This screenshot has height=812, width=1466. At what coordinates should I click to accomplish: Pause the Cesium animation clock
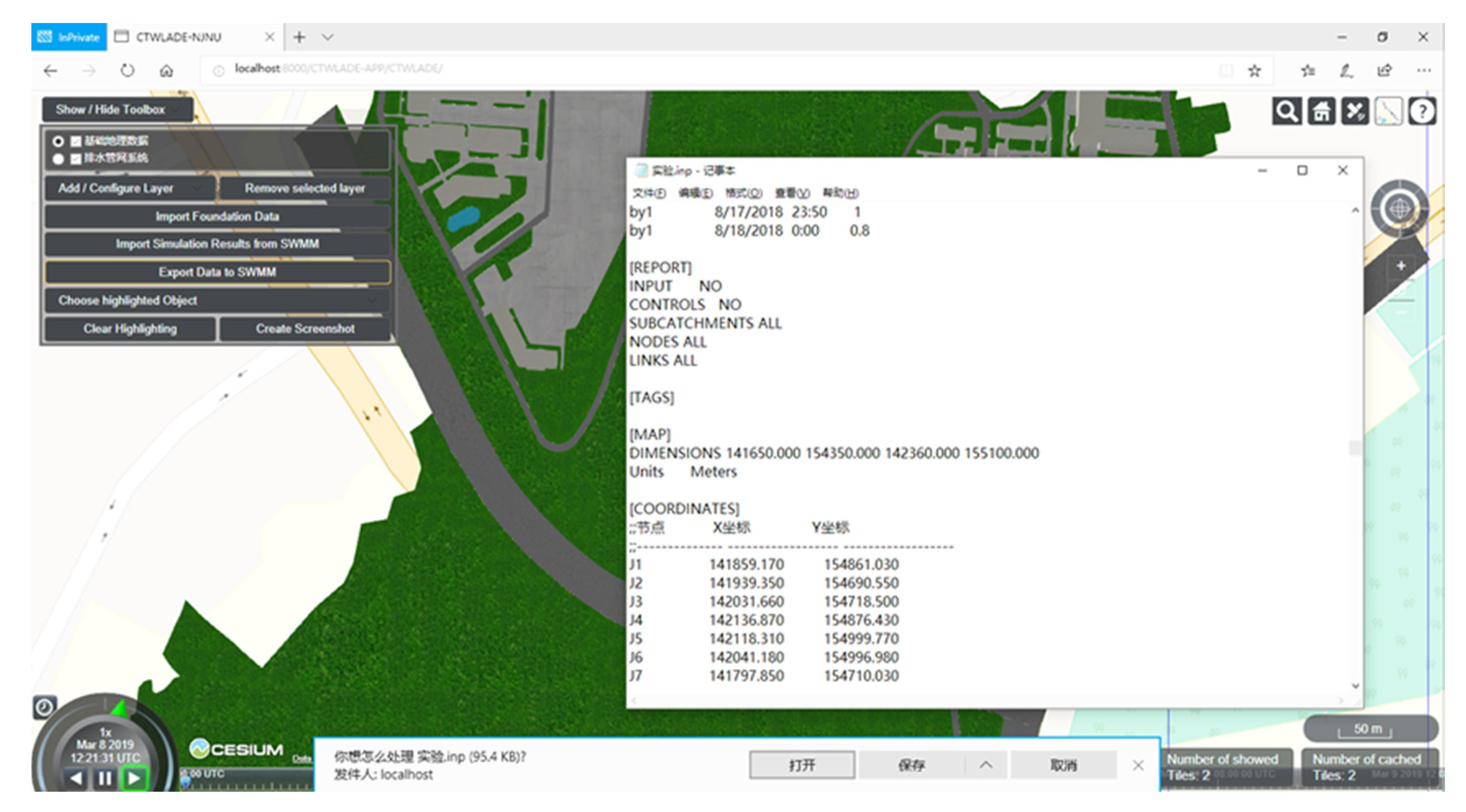[x=105, y=778]
